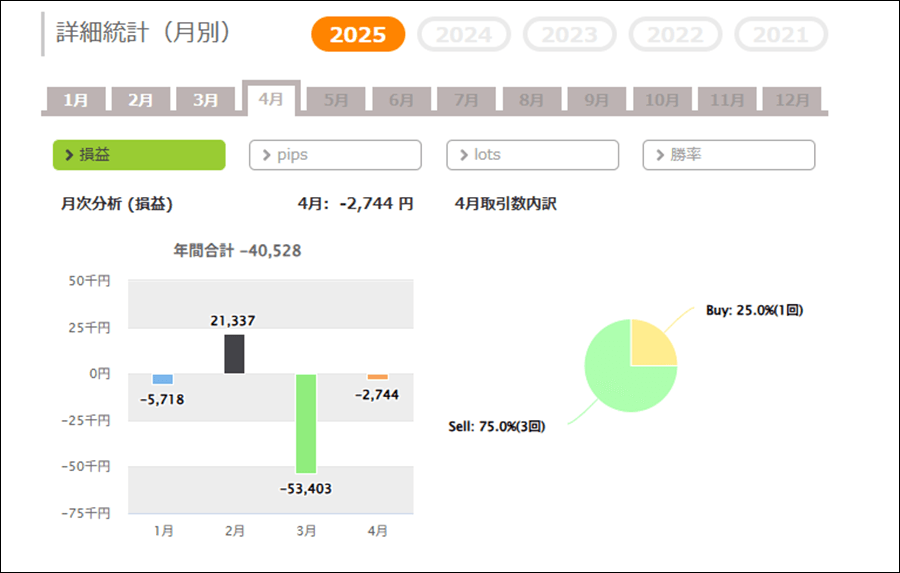Show the 勝率 win-rate view
This screenshot has height=573, width=900.
click(729, 155)
